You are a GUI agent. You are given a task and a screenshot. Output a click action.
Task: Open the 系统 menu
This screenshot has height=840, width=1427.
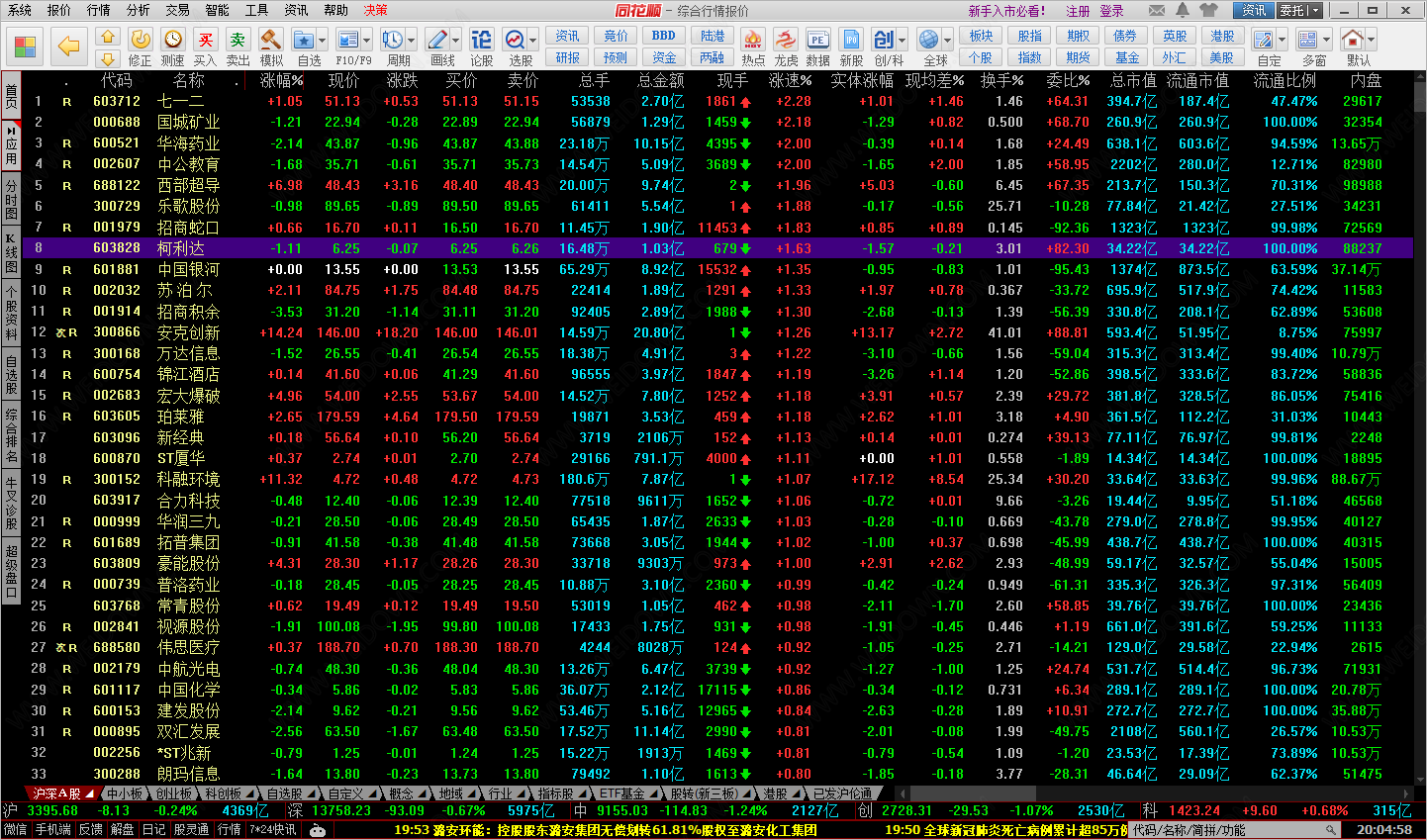(x=19, y=10)
